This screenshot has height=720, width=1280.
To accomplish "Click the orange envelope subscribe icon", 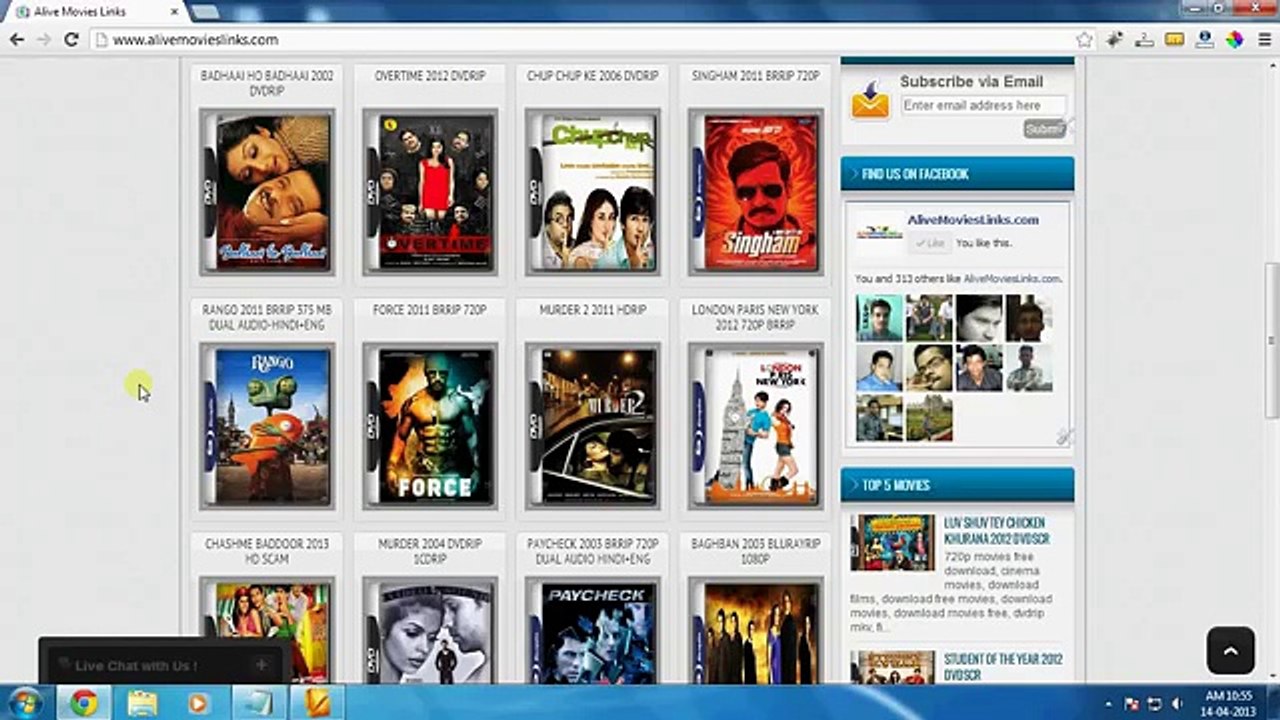I will [870, 100].
